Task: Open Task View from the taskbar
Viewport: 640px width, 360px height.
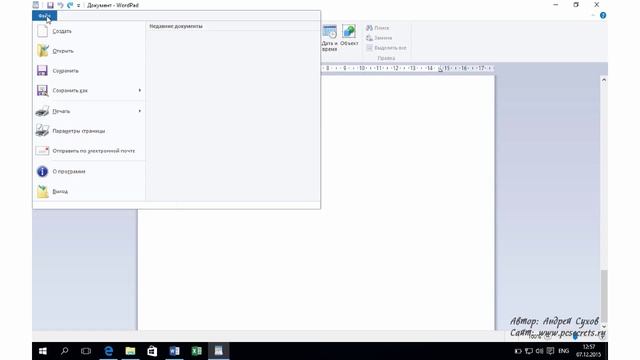Action: pyautogui.click(x=86, y=351)
